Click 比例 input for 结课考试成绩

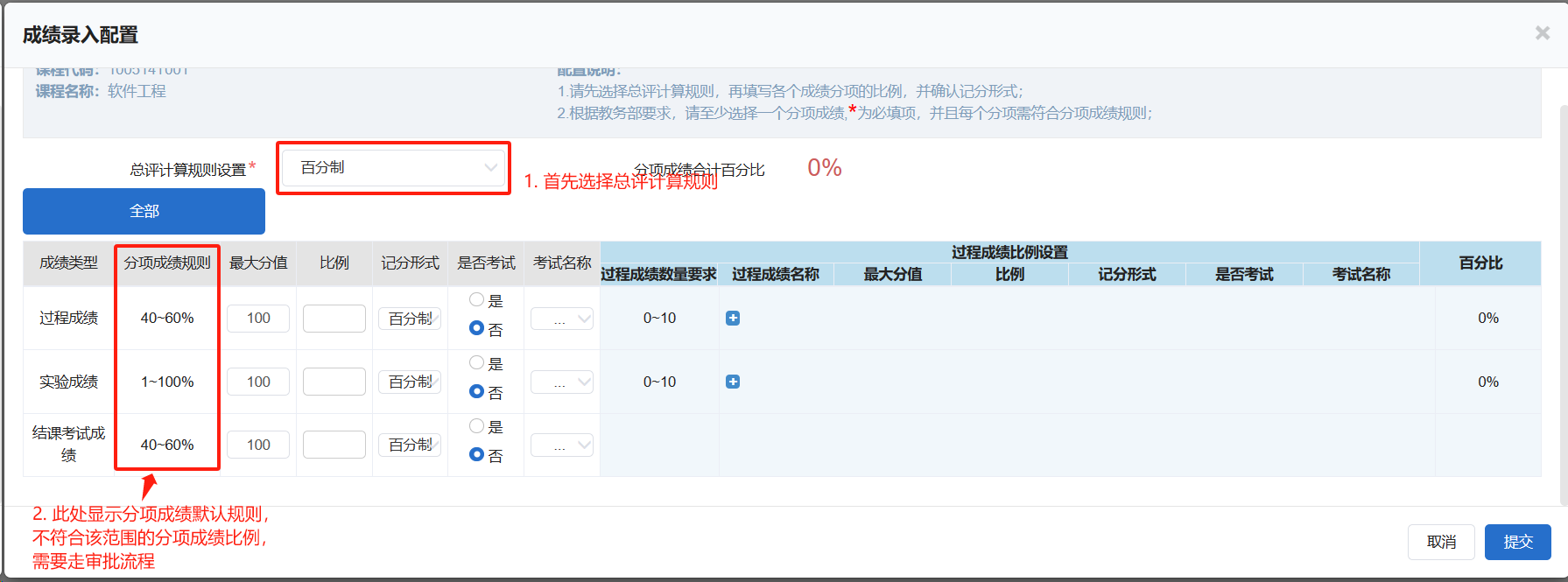(x=334, y=445)
